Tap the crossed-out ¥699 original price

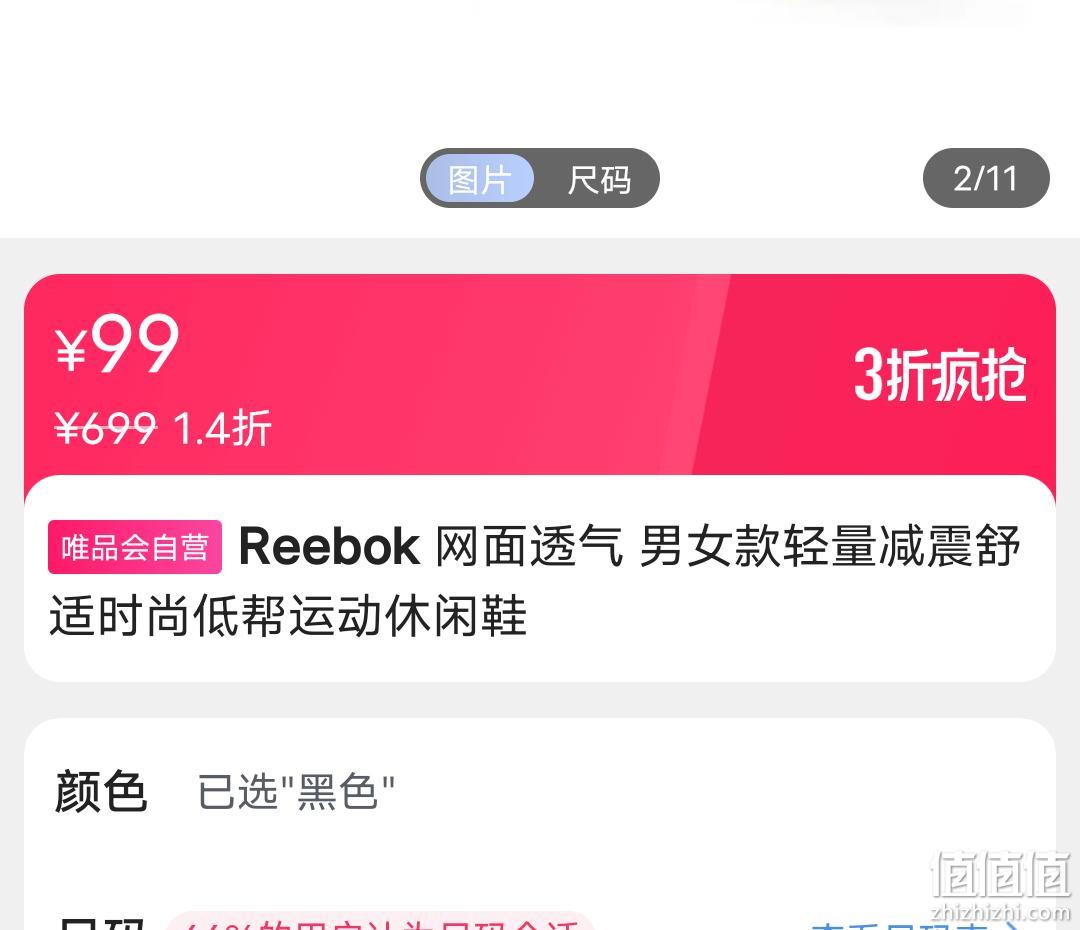click(105, 428)
